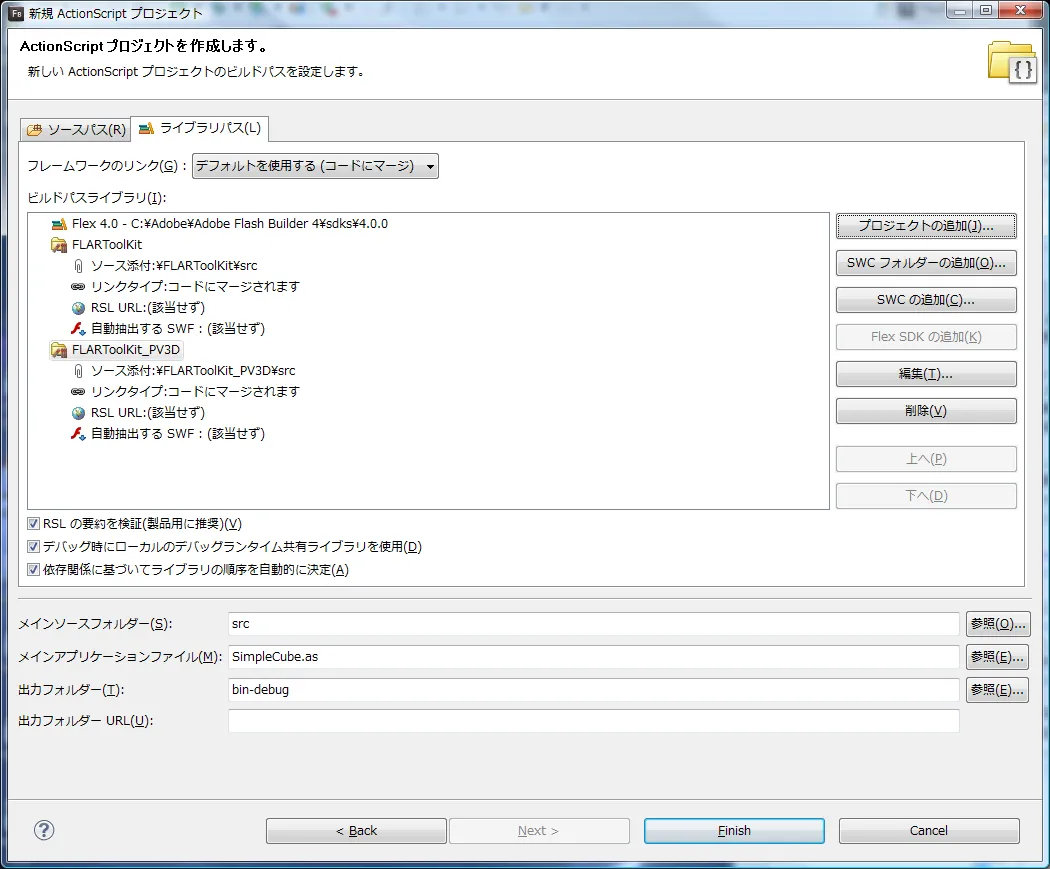Viewport: 1050px width, 869px height.
Task: Toggle RSL の要約を検証 checkbox
Action: click(x=33, y=524)
